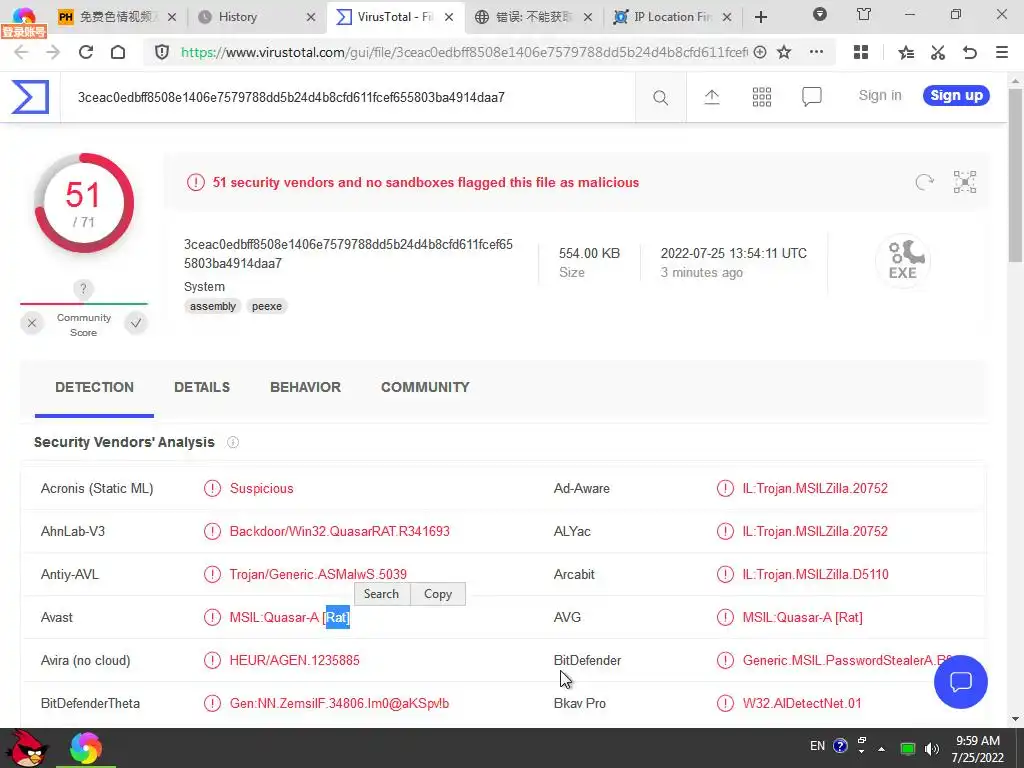
Task: Open the similarity graph icon
Action: [965, 182]
